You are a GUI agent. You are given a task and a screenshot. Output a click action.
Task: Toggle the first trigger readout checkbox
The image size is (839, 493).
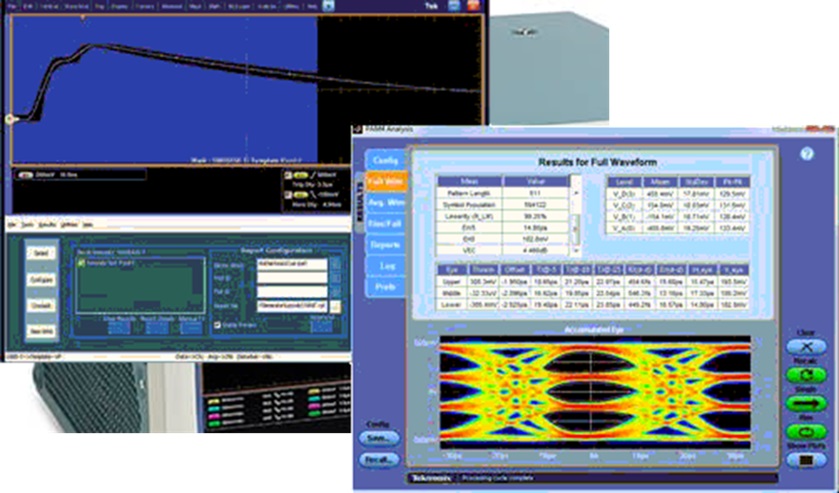click(285, 175)
